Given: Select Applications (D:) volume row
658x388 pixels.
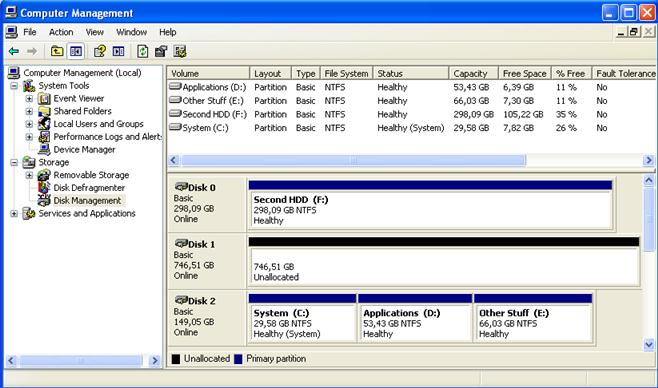Looking at the screenshot, I should click(x=411, y=87).
